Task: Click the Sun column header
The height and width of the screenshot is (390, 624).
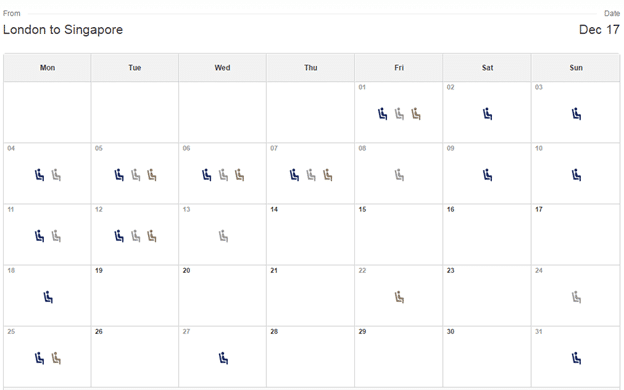Action: click(x=576, y=68)
